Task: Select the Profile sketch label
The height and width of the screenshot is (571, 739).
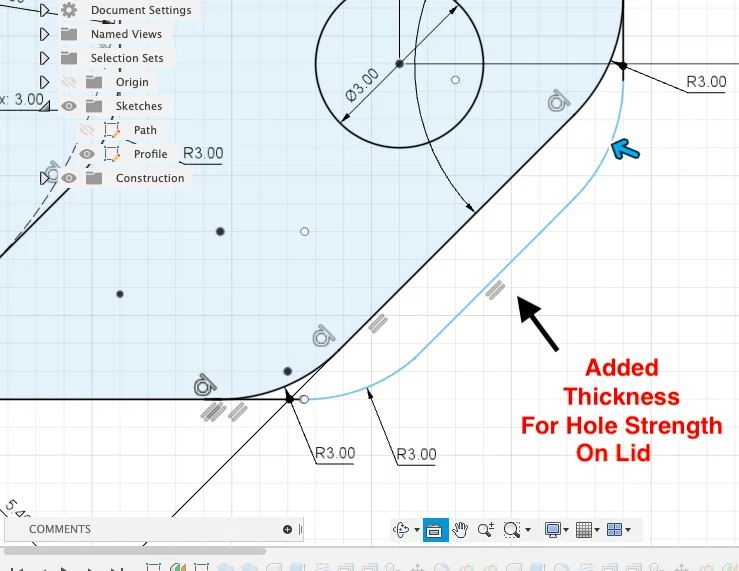Action: coord(150,154)
